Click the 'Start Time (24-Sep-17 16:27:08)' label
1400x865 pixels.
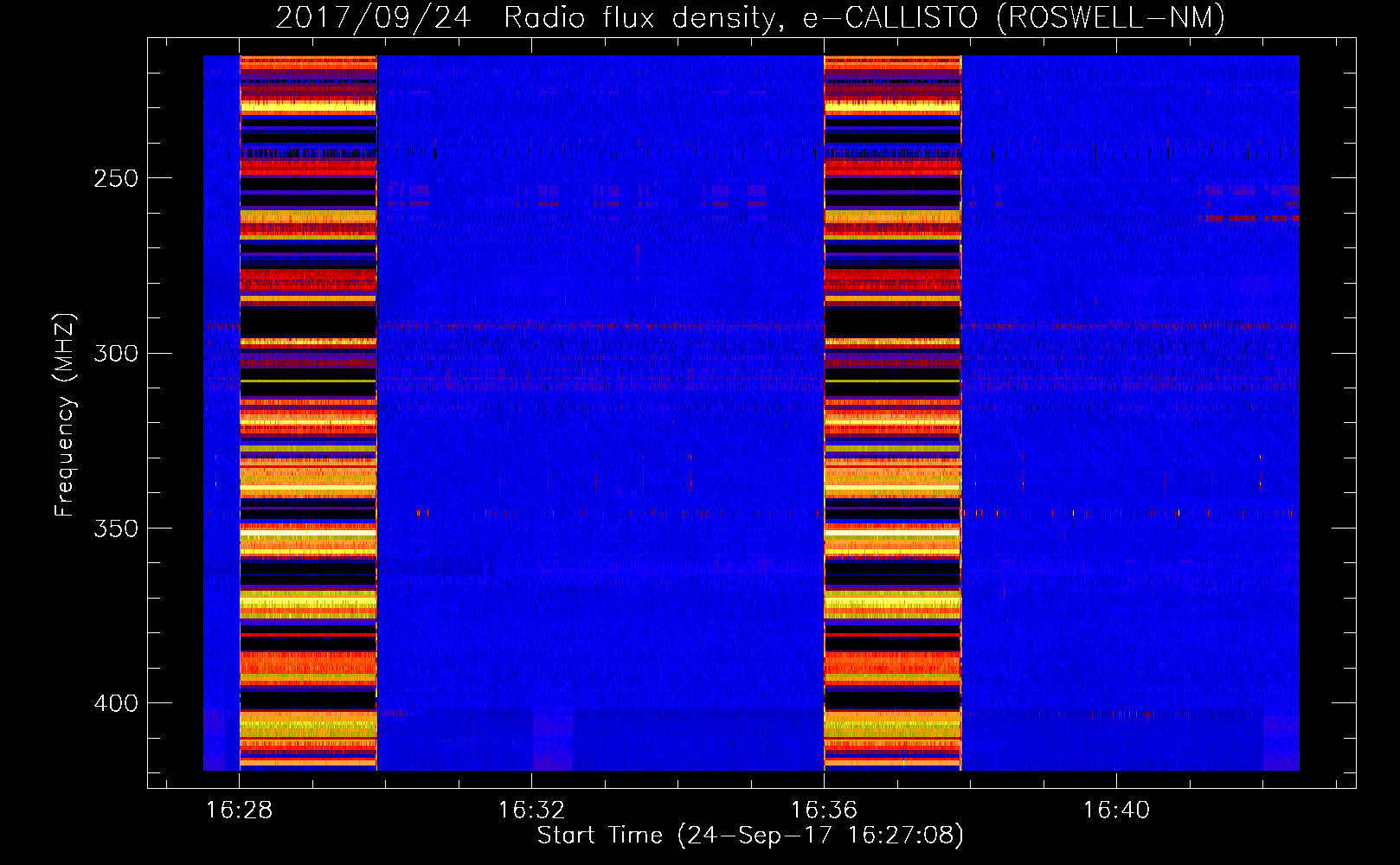point(750,836)
